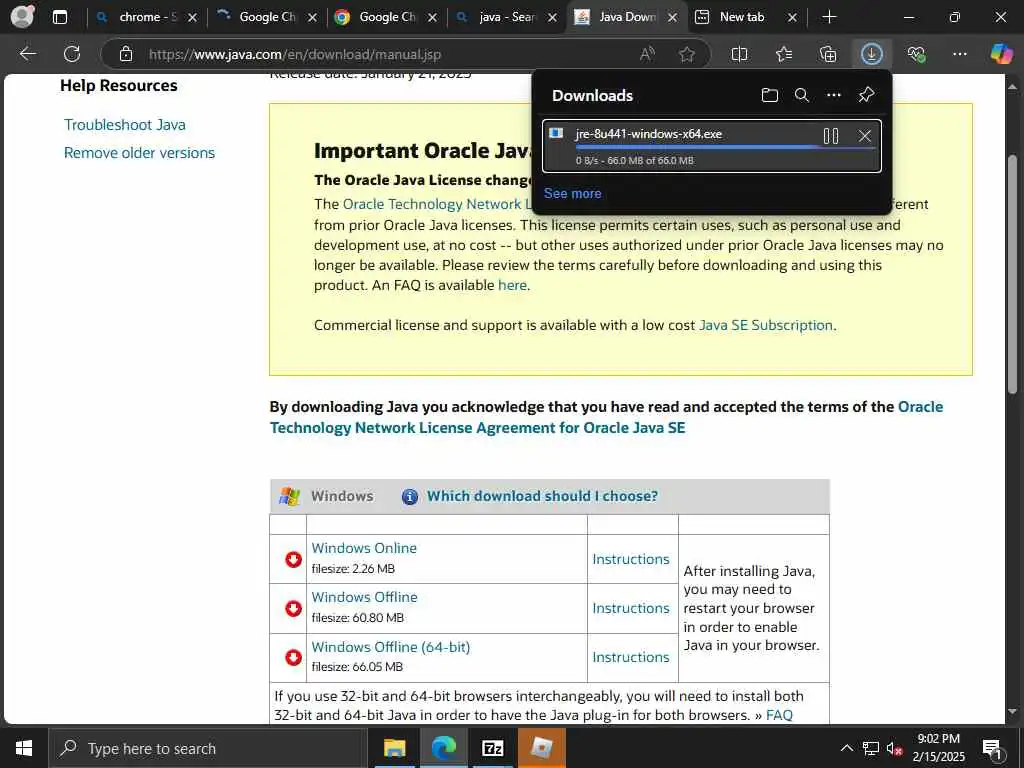Open downloads folder from Downloads panel

click(x=770, y=95)
